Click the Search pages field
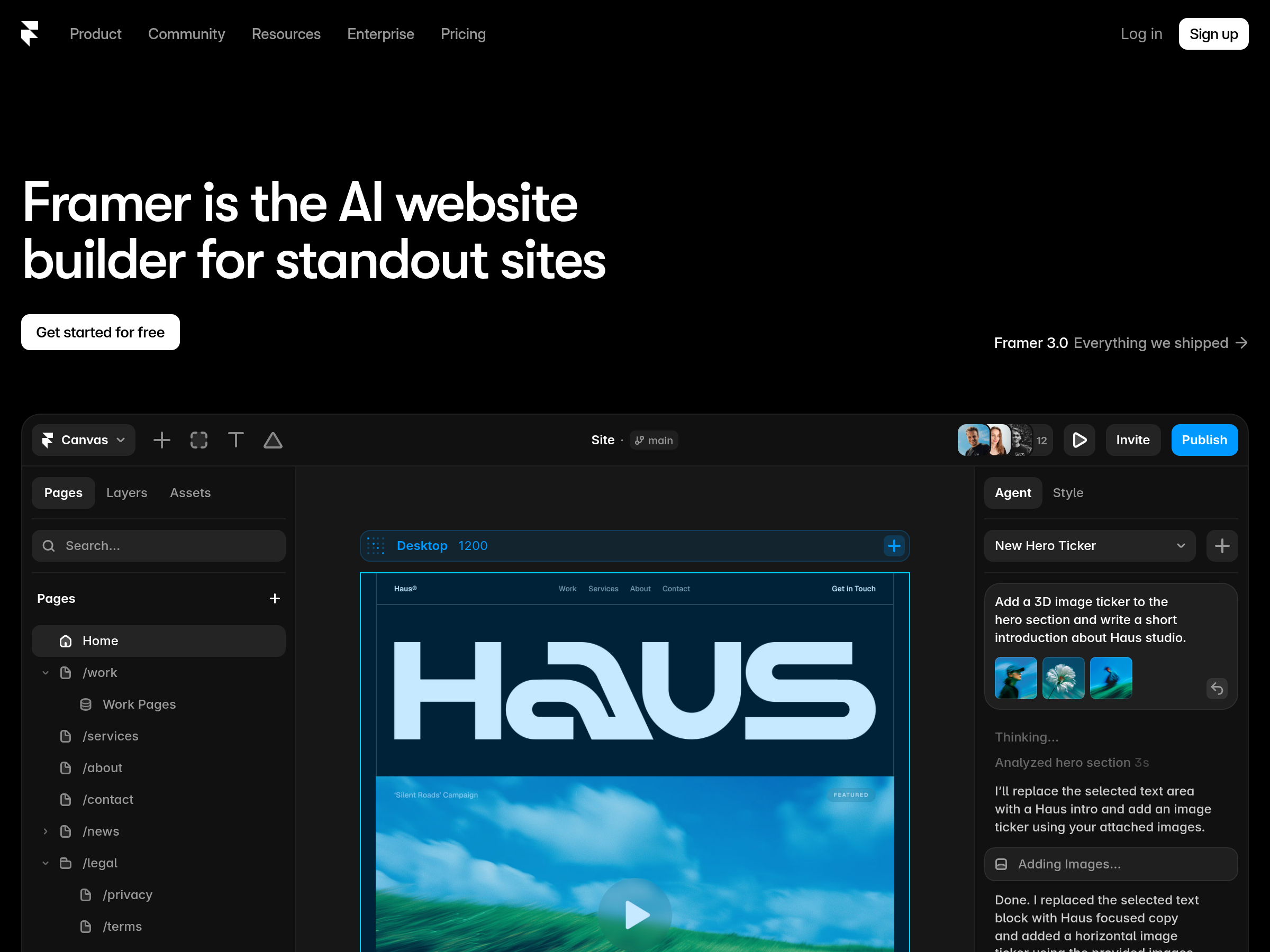 158,546
